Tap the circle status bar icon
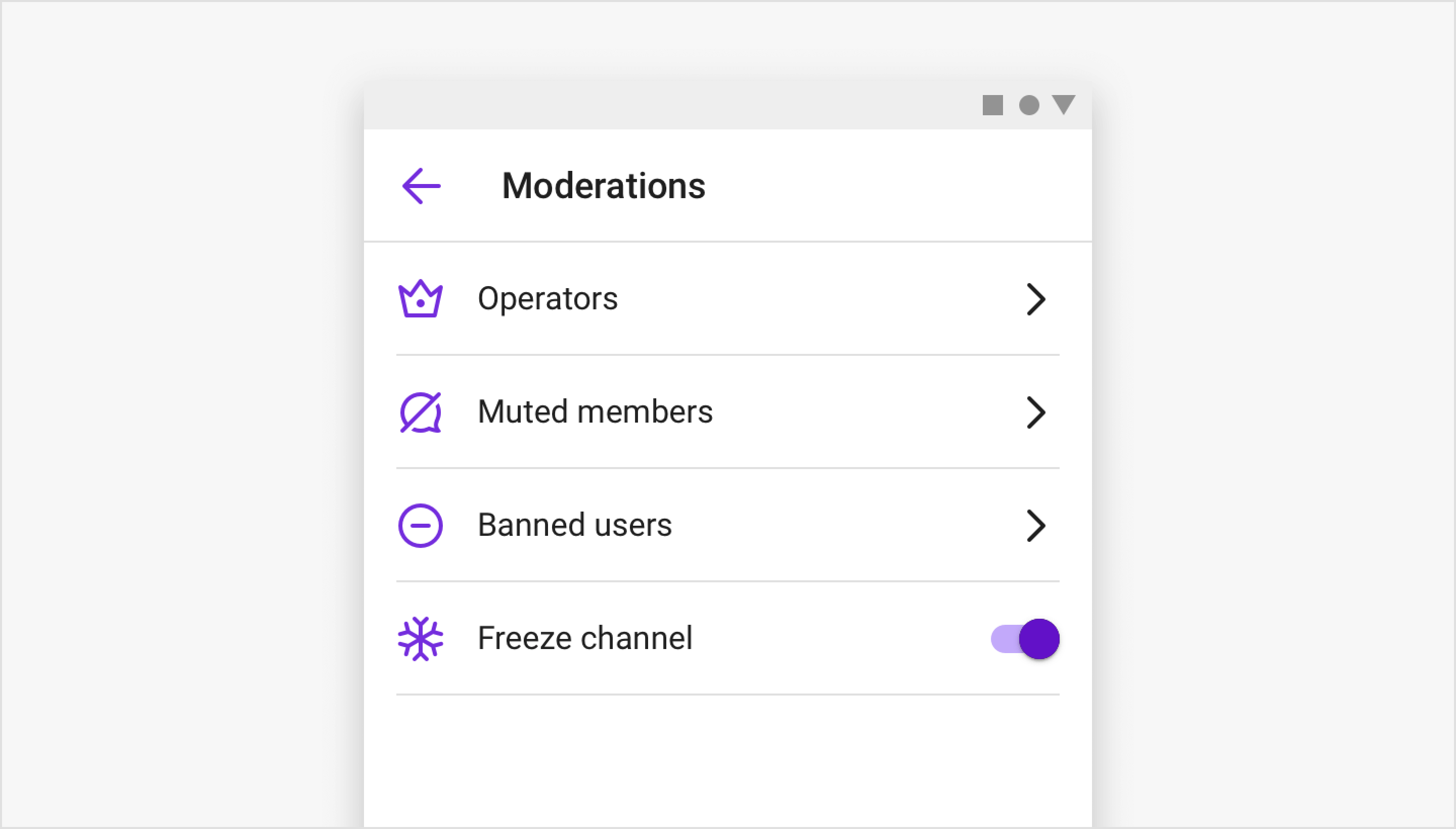Screen dimensions: 1456x829 1029,105
